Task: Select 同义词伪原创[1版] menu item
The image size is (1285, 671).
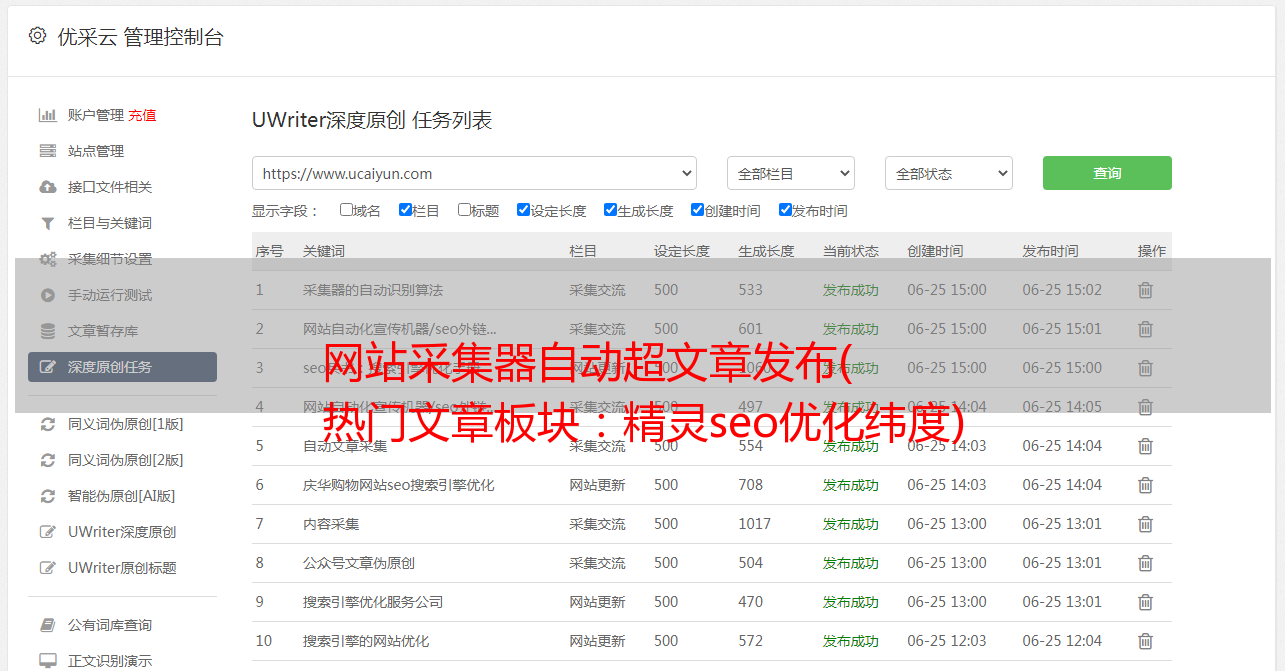Action: [126, 424]
